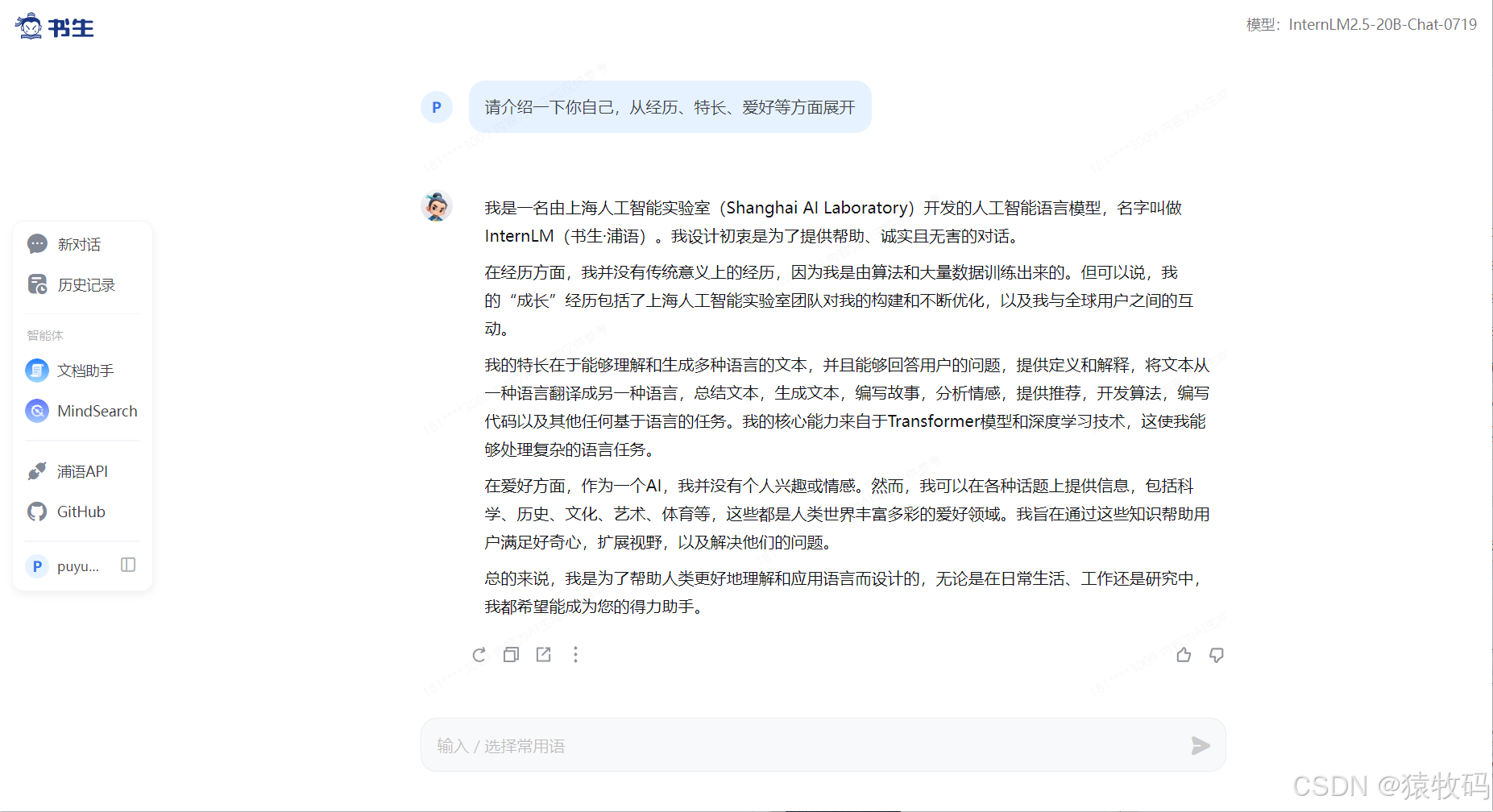The height and width of the screenshot is (812, 1493).
Task: Give the reply a thumbs up
Action: click(1184, 655)
